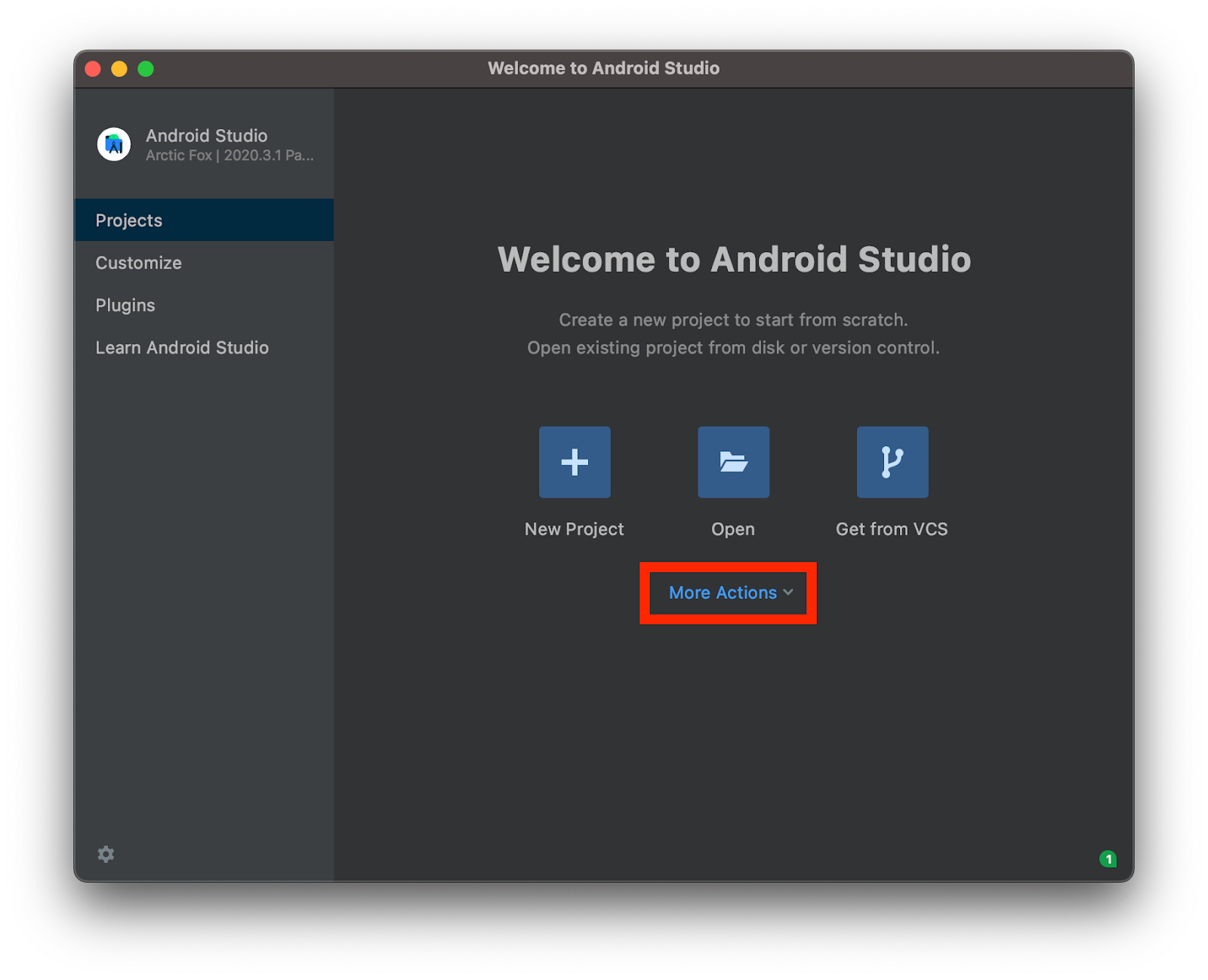Click the Welcome to Android Studio heading
The height and width of the screenshot is (980, 1208).
pyautogui.click(x=734, y=259)
